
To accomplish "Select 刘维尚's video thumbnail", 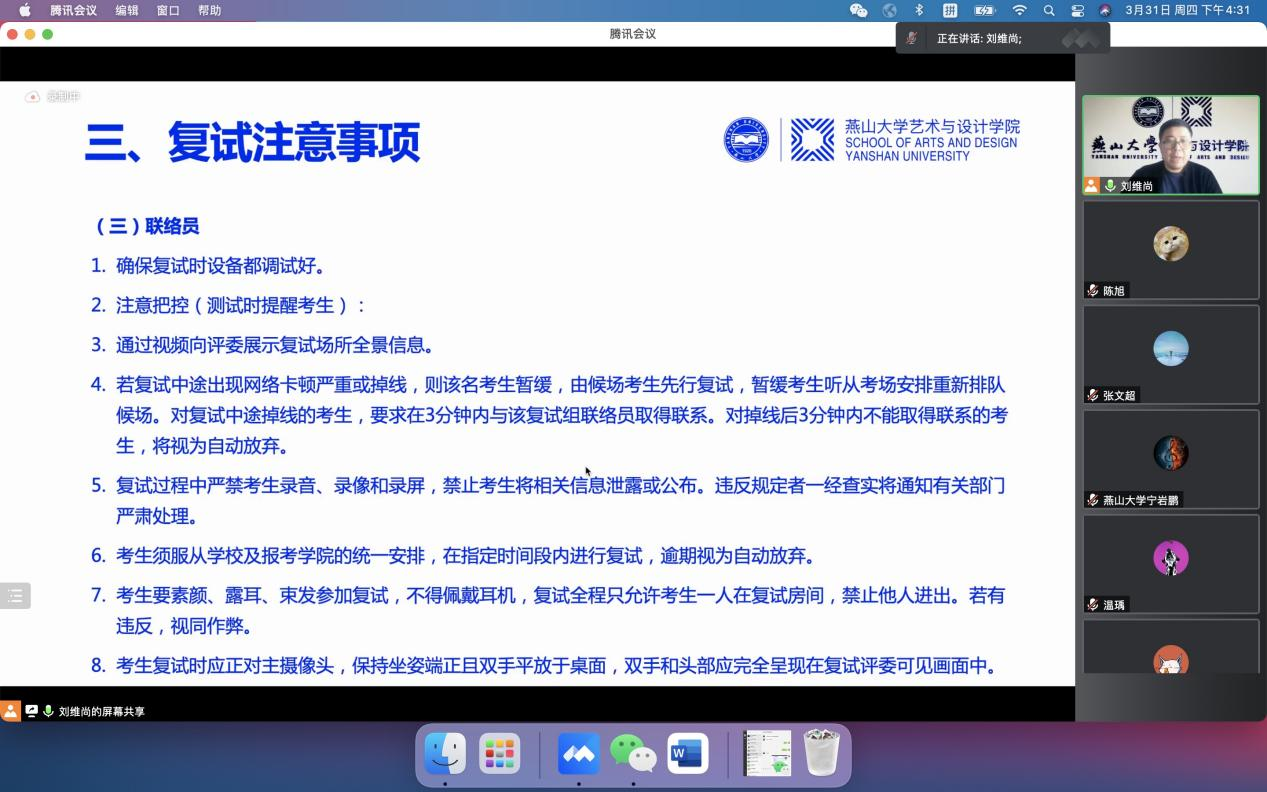I will [1170, 144].
